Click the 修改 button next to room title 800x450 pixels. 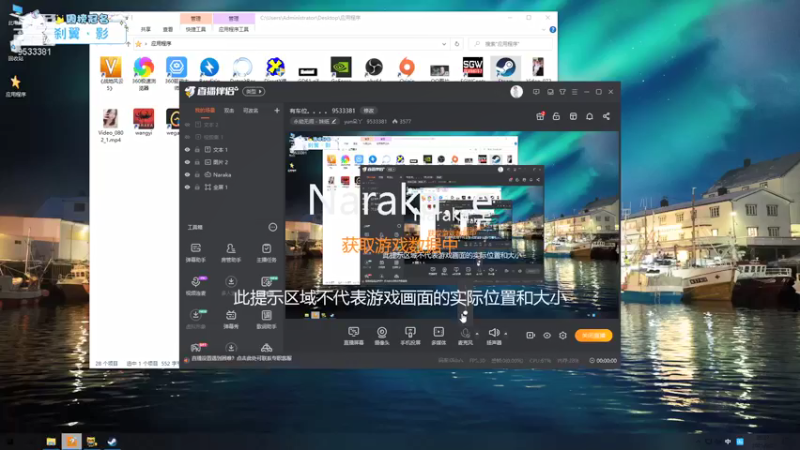coord(368,110)
